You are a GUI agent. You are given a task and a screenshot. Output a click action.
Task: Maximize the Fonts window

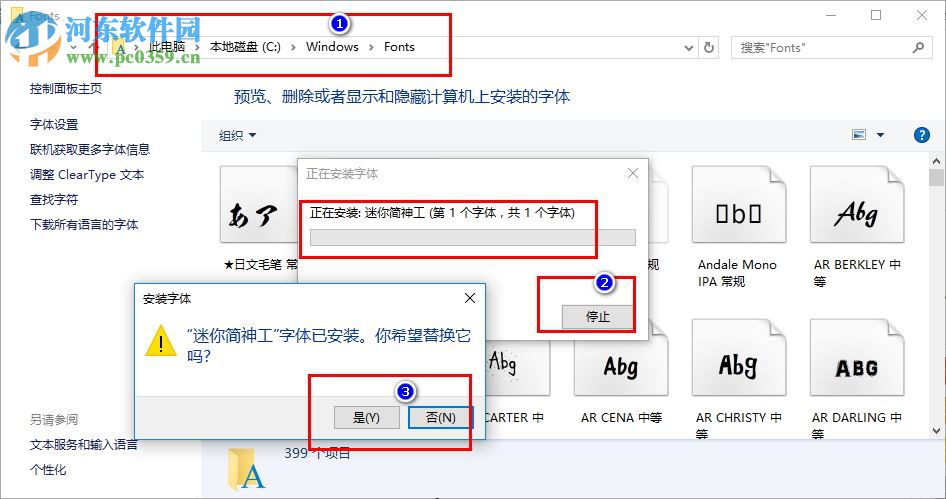876,15
